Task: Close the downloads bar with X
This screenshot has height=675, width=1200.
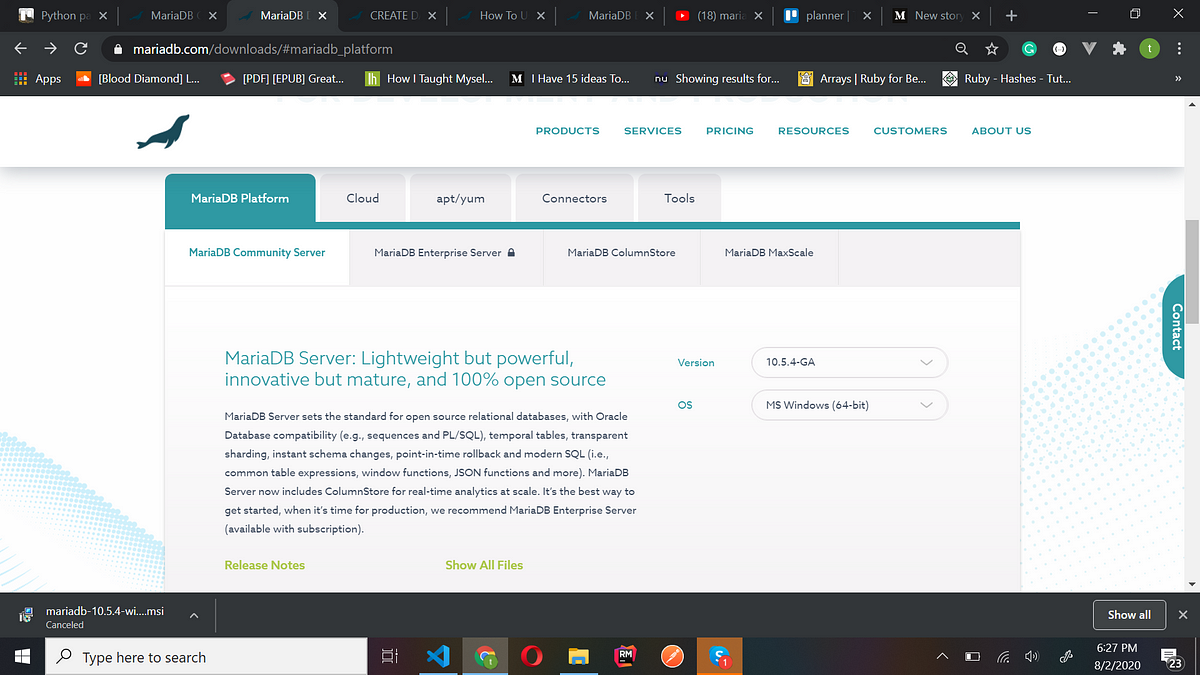Action: point(1183,615)
